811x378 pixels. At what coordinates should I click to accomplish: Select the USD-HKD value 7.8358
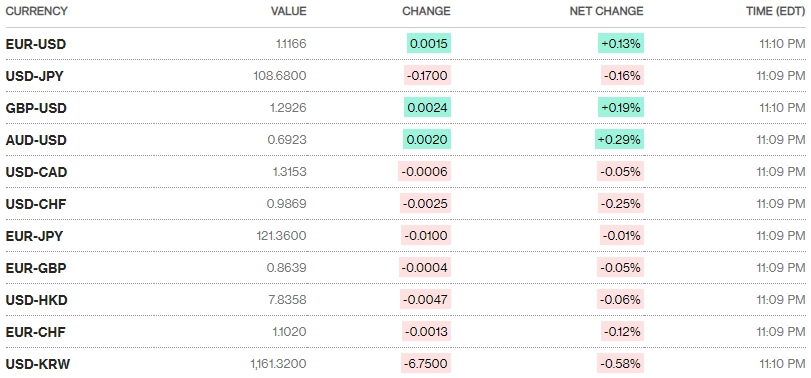click(289, 300)
